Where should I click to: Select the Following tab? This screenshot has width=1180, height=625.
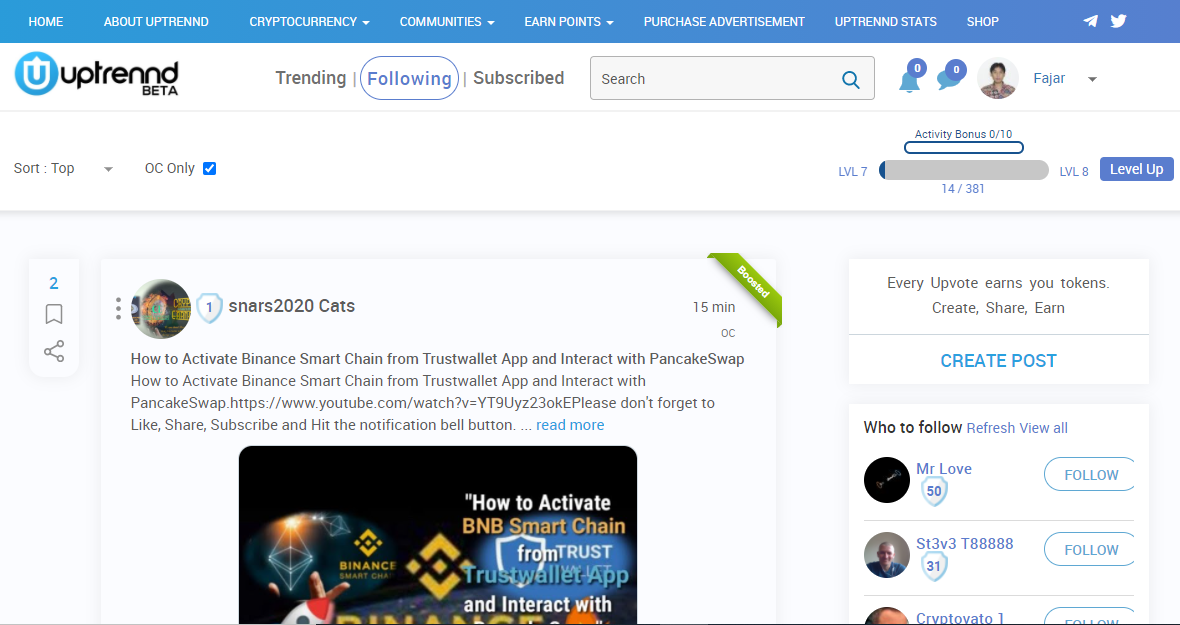click(409, 78)
